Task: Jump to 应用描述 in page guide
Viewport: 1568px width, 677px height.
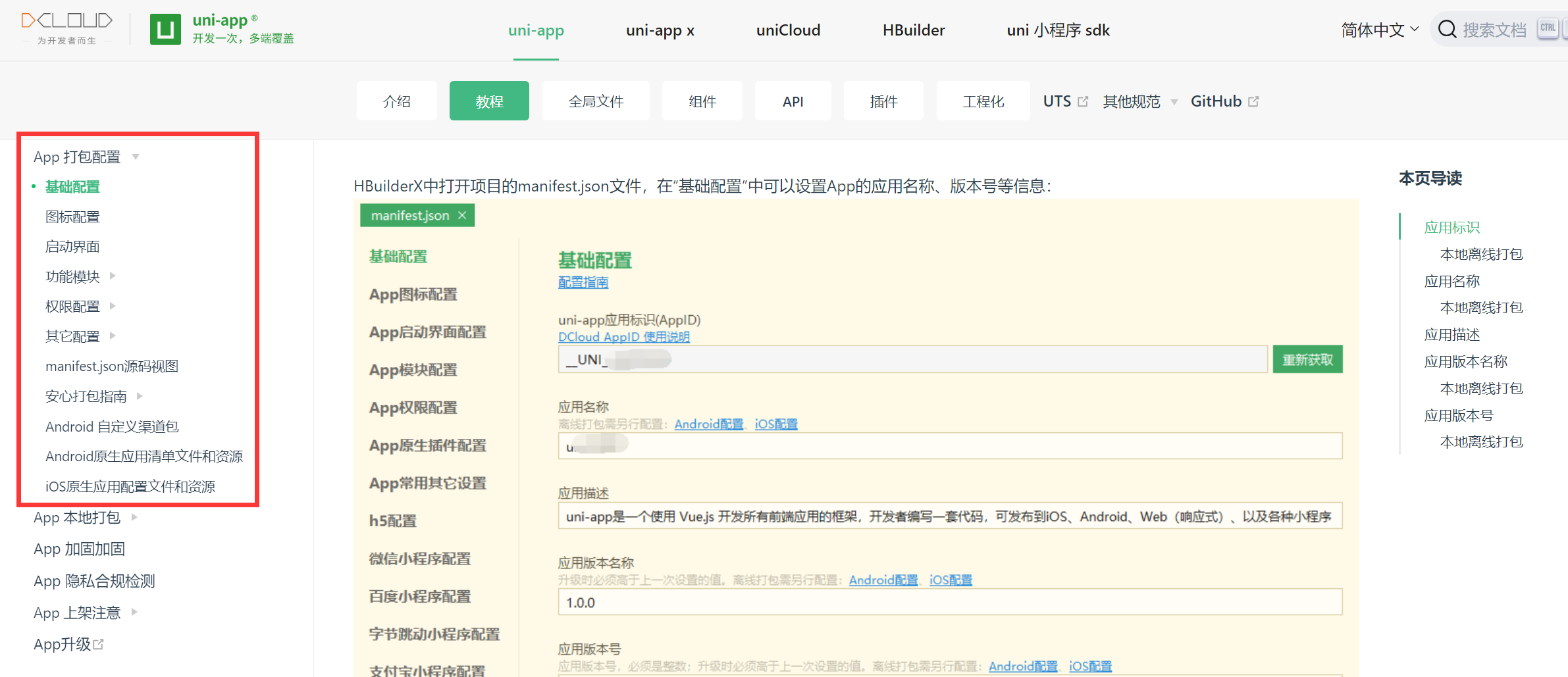Action: (1451, 335)
